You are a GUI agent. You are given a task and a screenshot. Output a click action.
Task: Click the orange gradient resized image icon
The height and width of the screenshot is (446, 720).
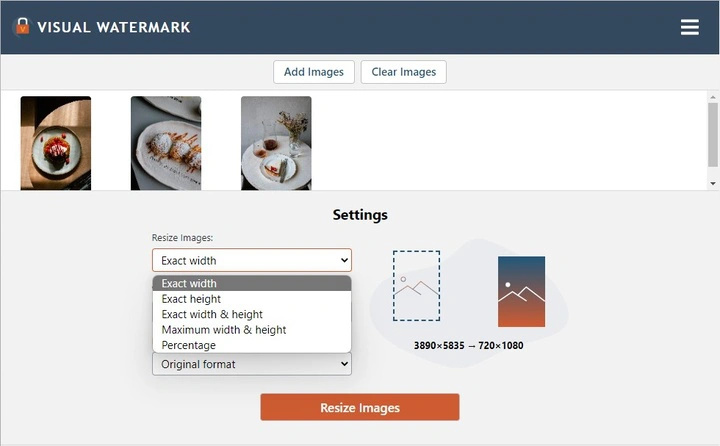tap(522, 292)
